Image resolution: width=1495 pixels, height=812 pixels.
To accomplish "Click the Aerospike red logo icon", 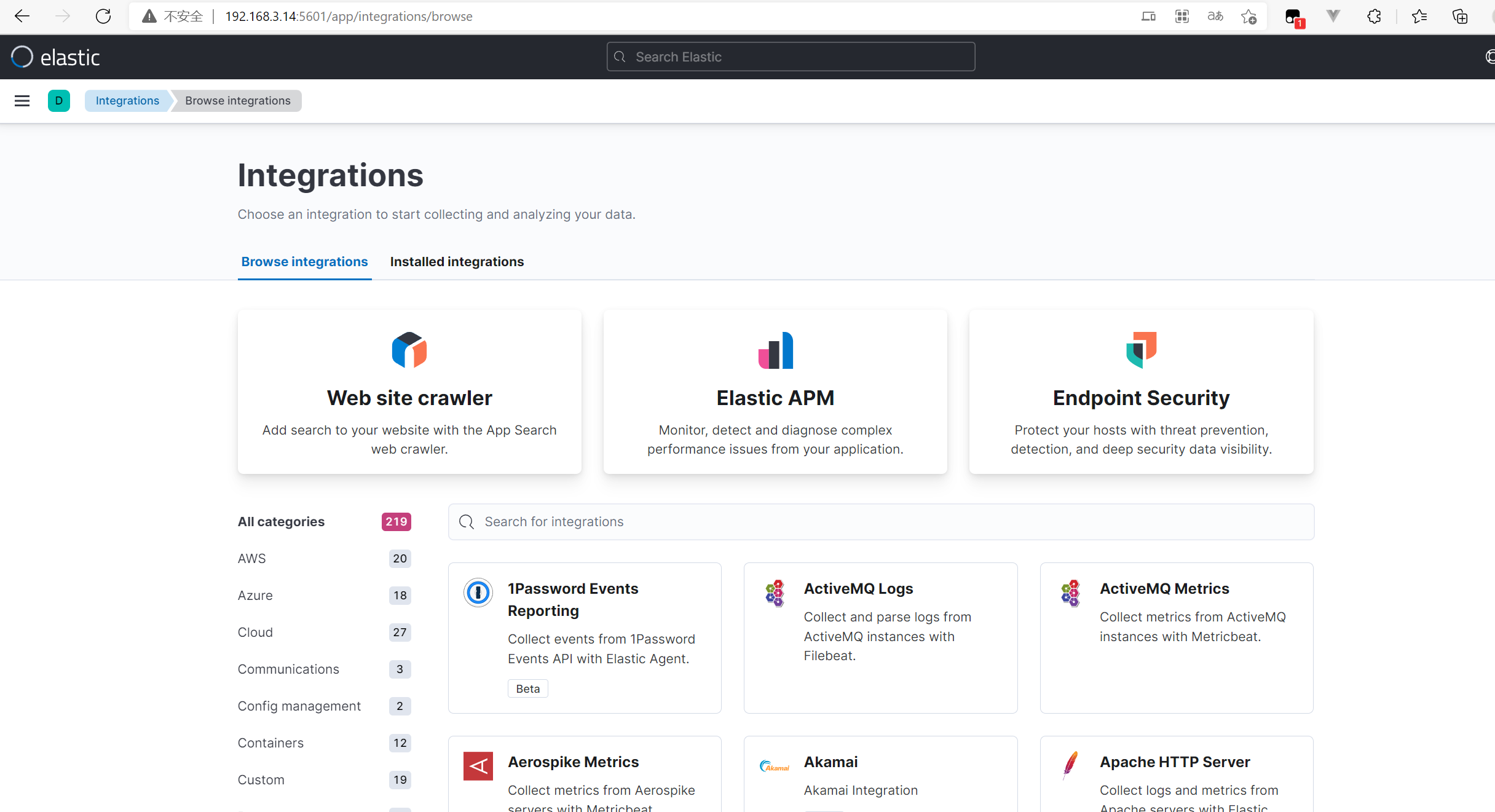I will tap(478, 766).
